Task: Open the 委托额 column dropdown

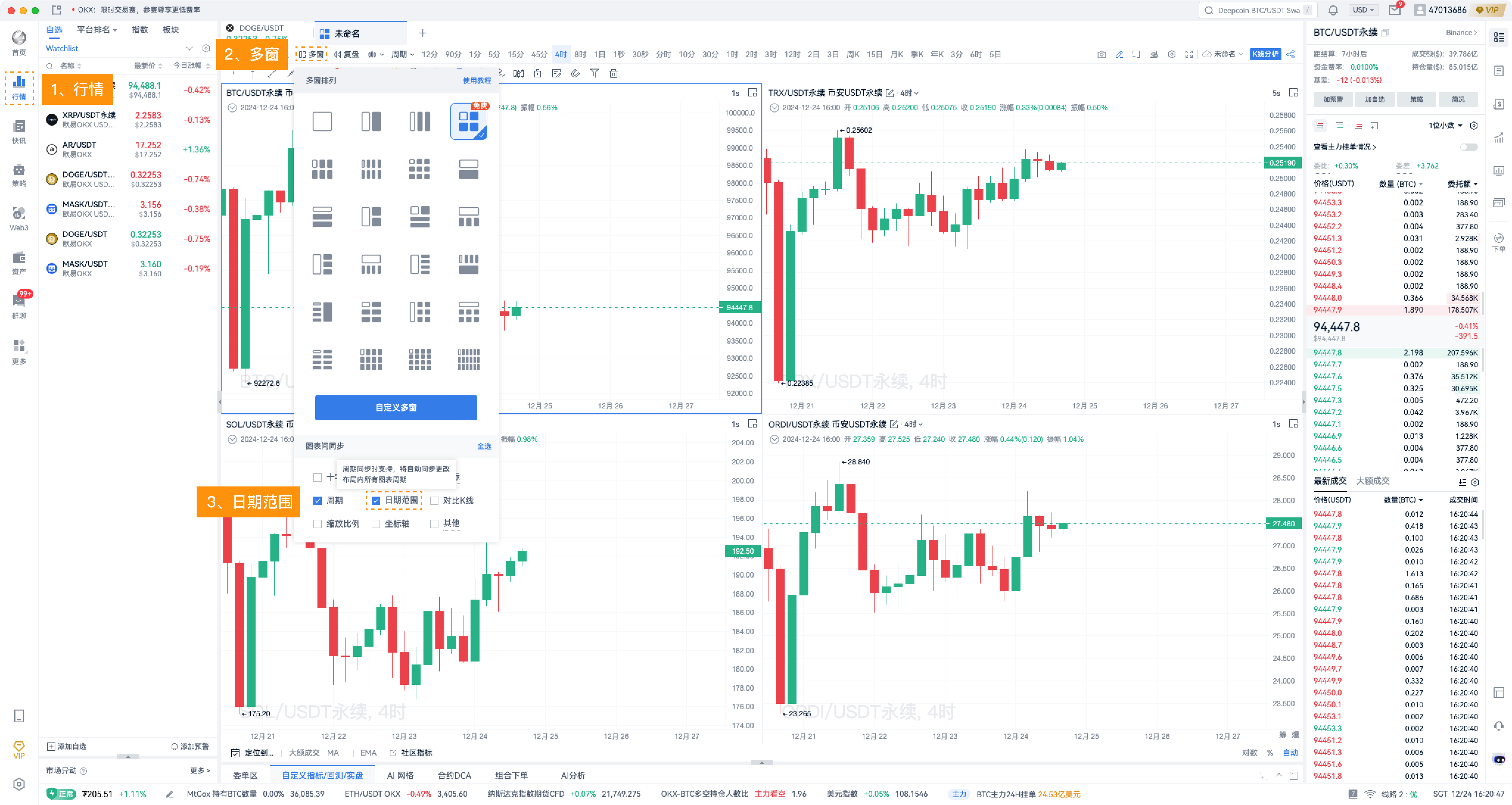Action: tap(1462, 184)
